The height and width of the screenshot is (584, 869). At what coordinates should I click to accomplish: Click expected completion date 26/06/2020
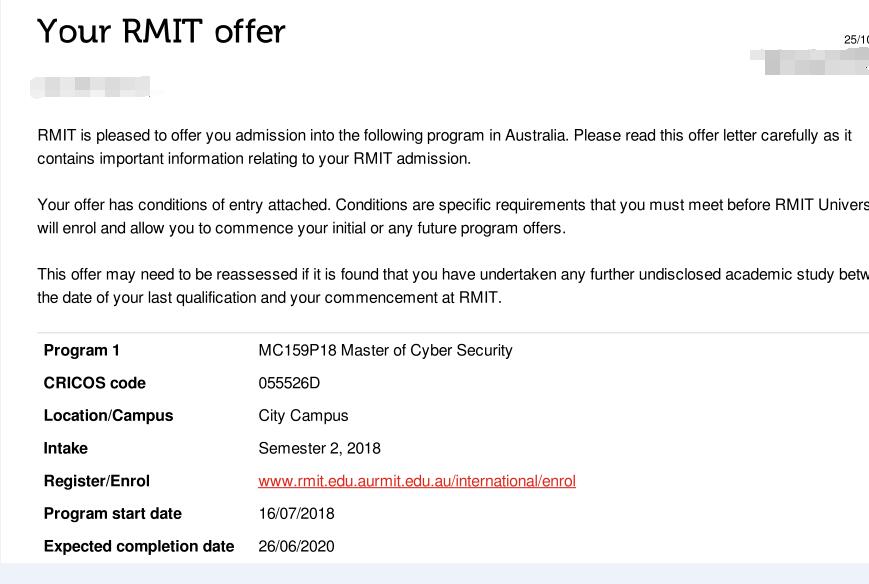pyautogui.click(x=296, y=546)
